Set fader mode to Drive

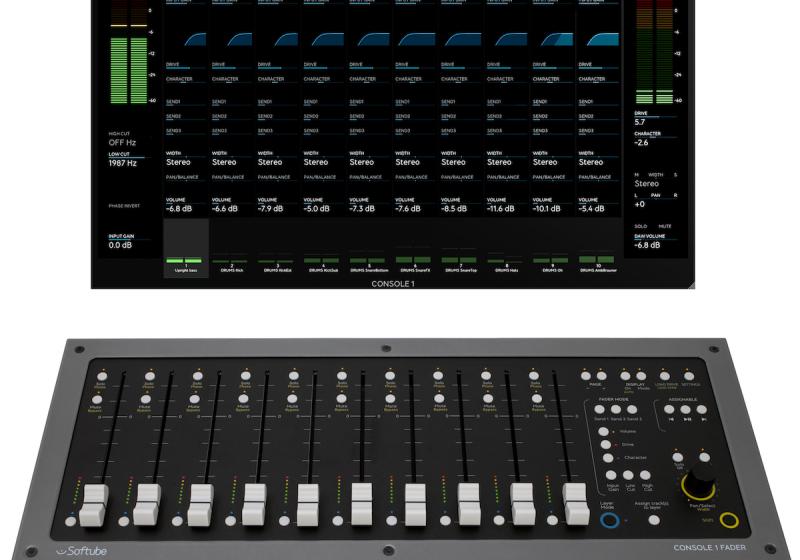click(x=606, y=445)
